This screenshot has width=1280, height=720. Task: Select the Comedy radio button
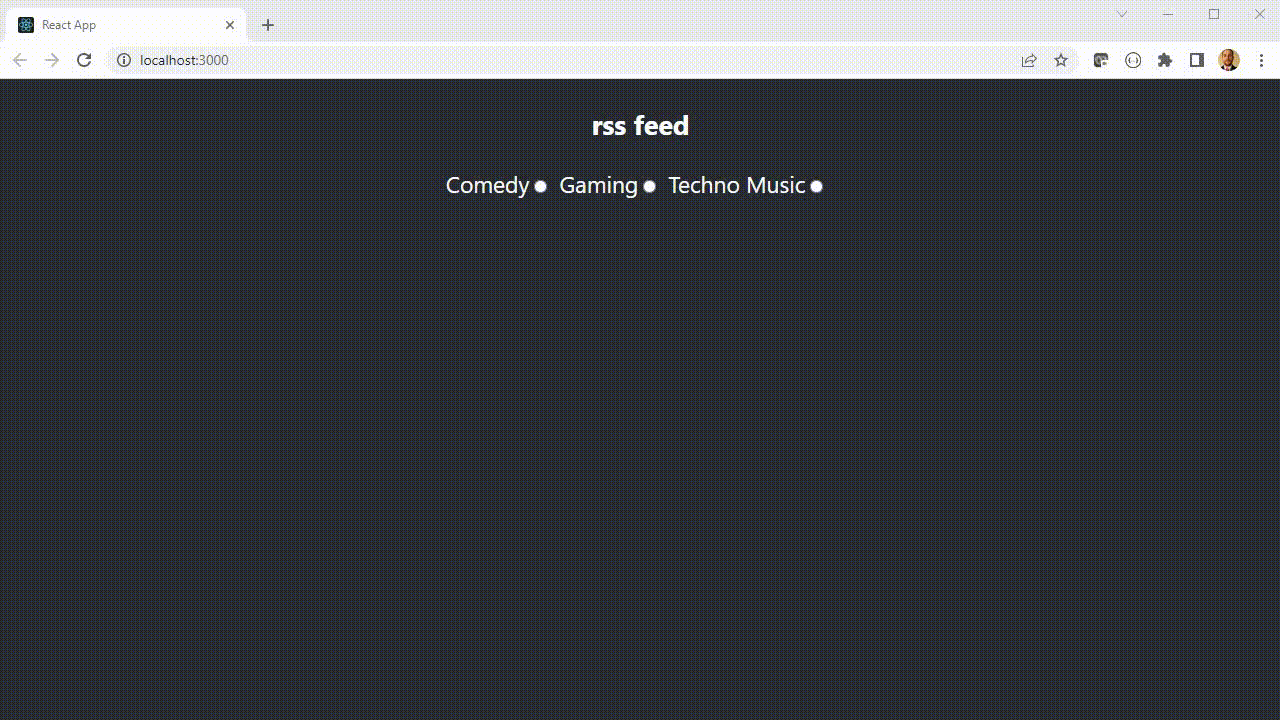[x=541, y=186]
